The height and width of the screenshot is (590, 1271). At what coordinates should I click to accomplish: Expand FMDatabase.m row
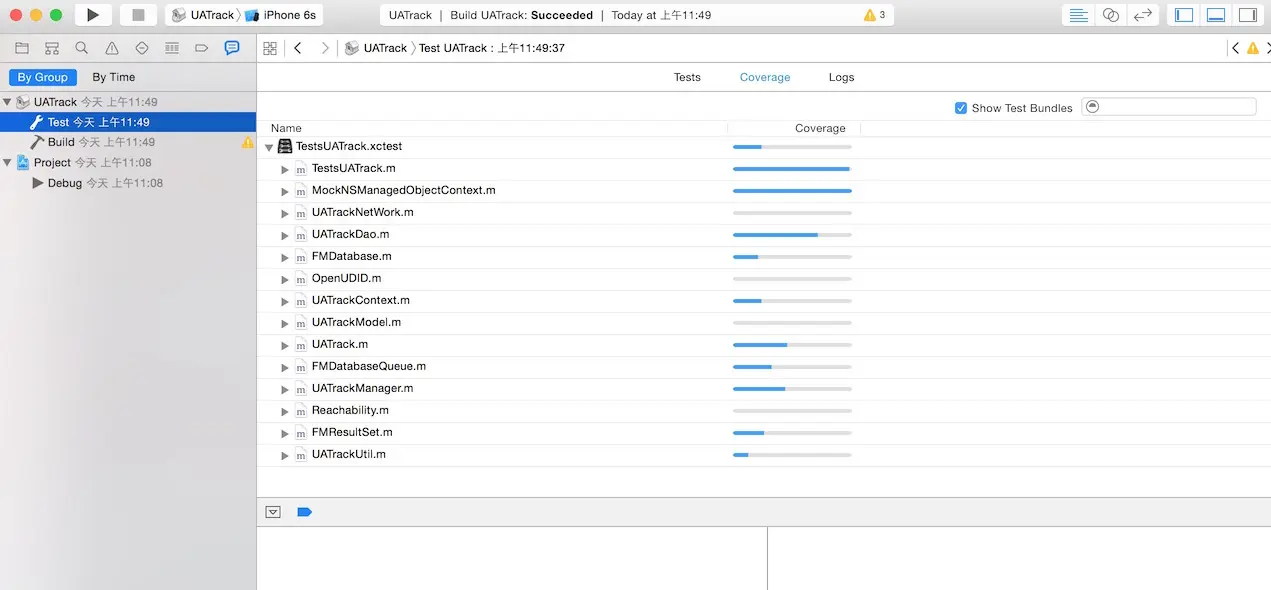coord(285,257)
